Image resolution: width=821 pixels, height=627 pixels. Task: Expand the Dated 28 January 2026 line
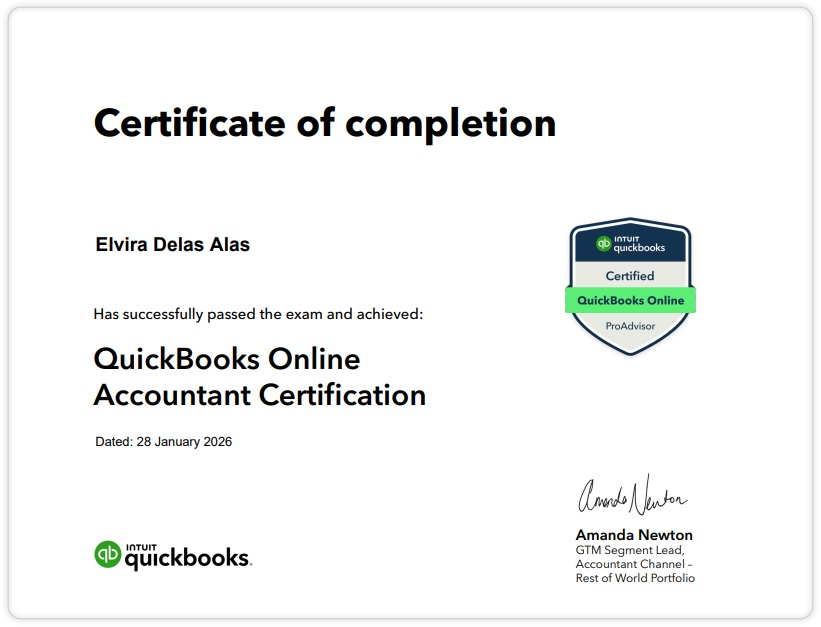coord(163,440)
